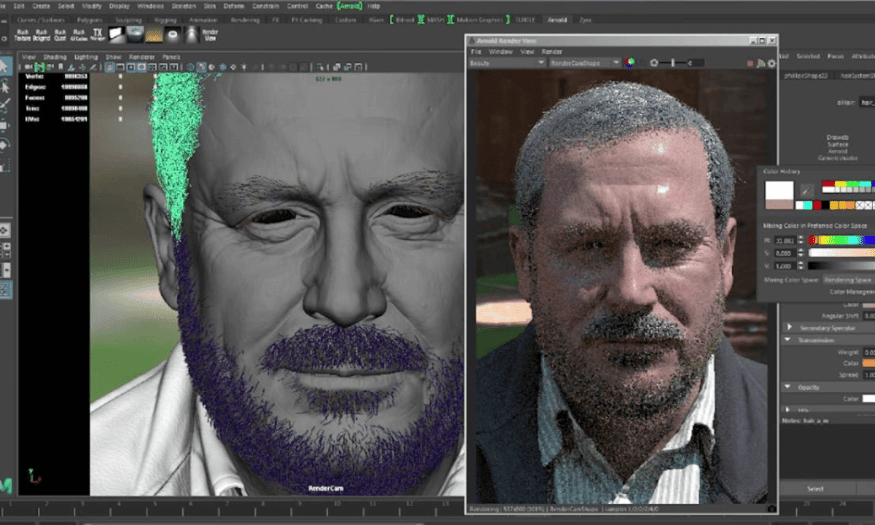Open the TX Manager shelf icon
Screen dimensions: 875x525
(98, 35)
